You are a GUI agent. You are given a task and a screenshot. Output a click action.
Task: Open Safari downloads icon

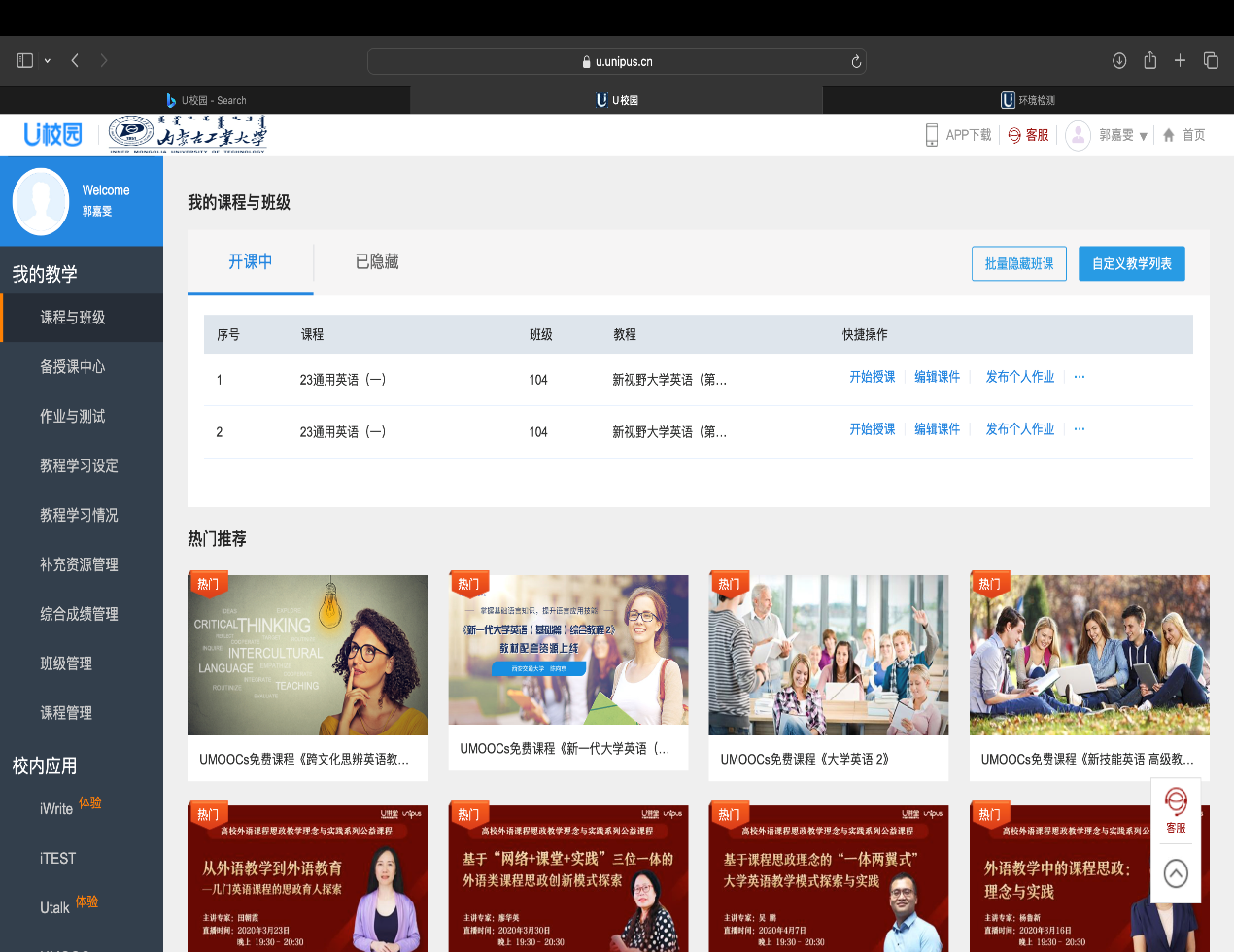pos(1119,60)
